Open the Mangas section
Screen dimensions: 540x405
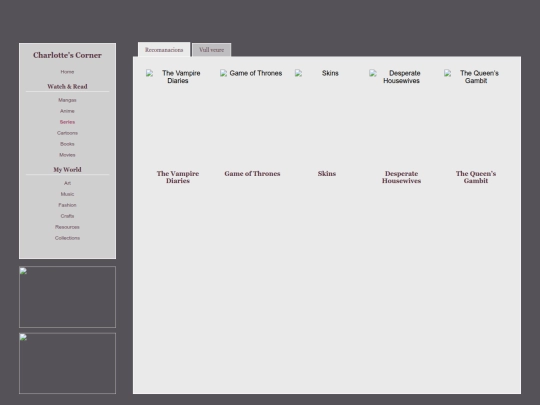(x=67, y=100)
